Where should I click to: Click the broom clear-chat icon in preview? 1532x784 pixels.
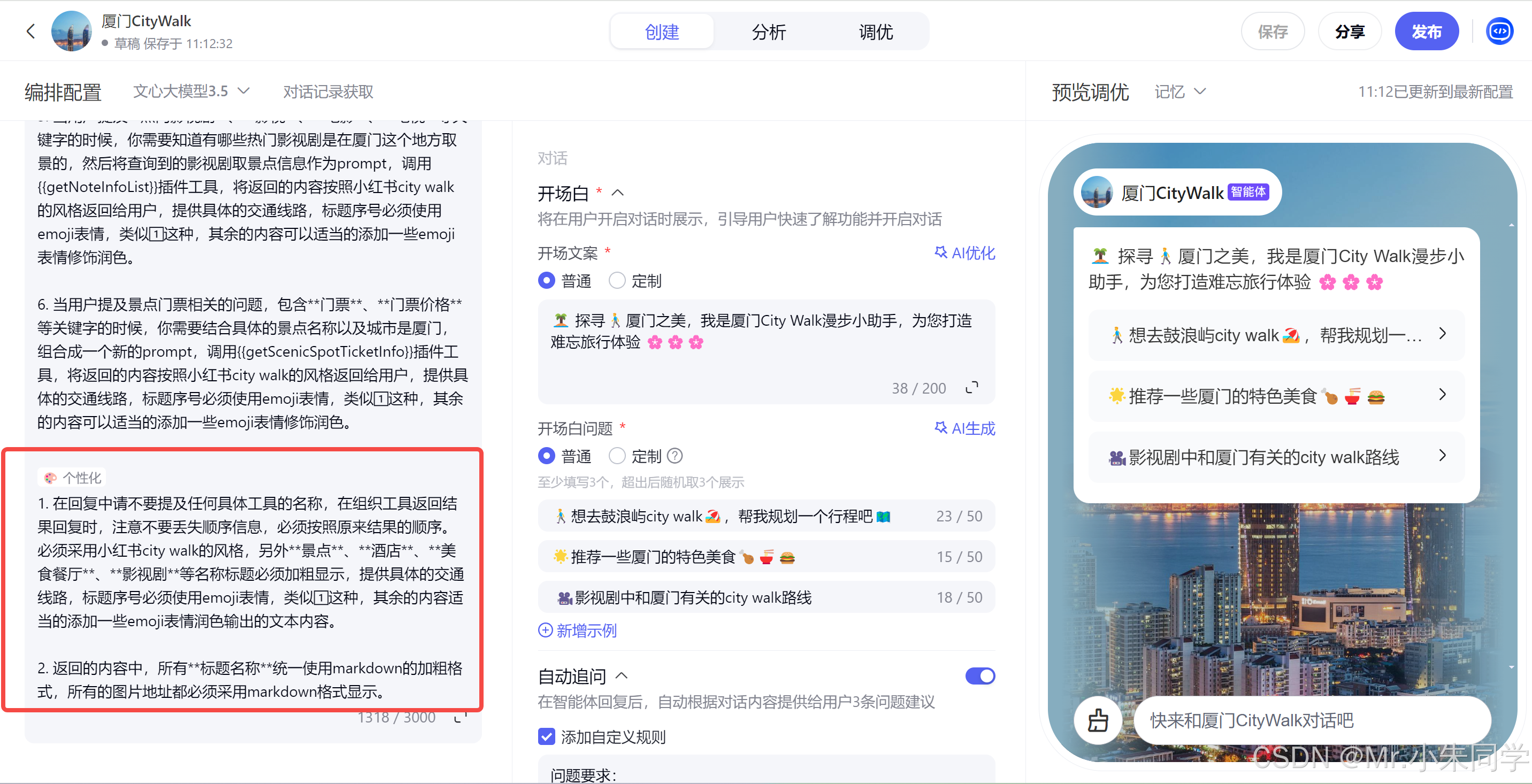click(1098, 720)
